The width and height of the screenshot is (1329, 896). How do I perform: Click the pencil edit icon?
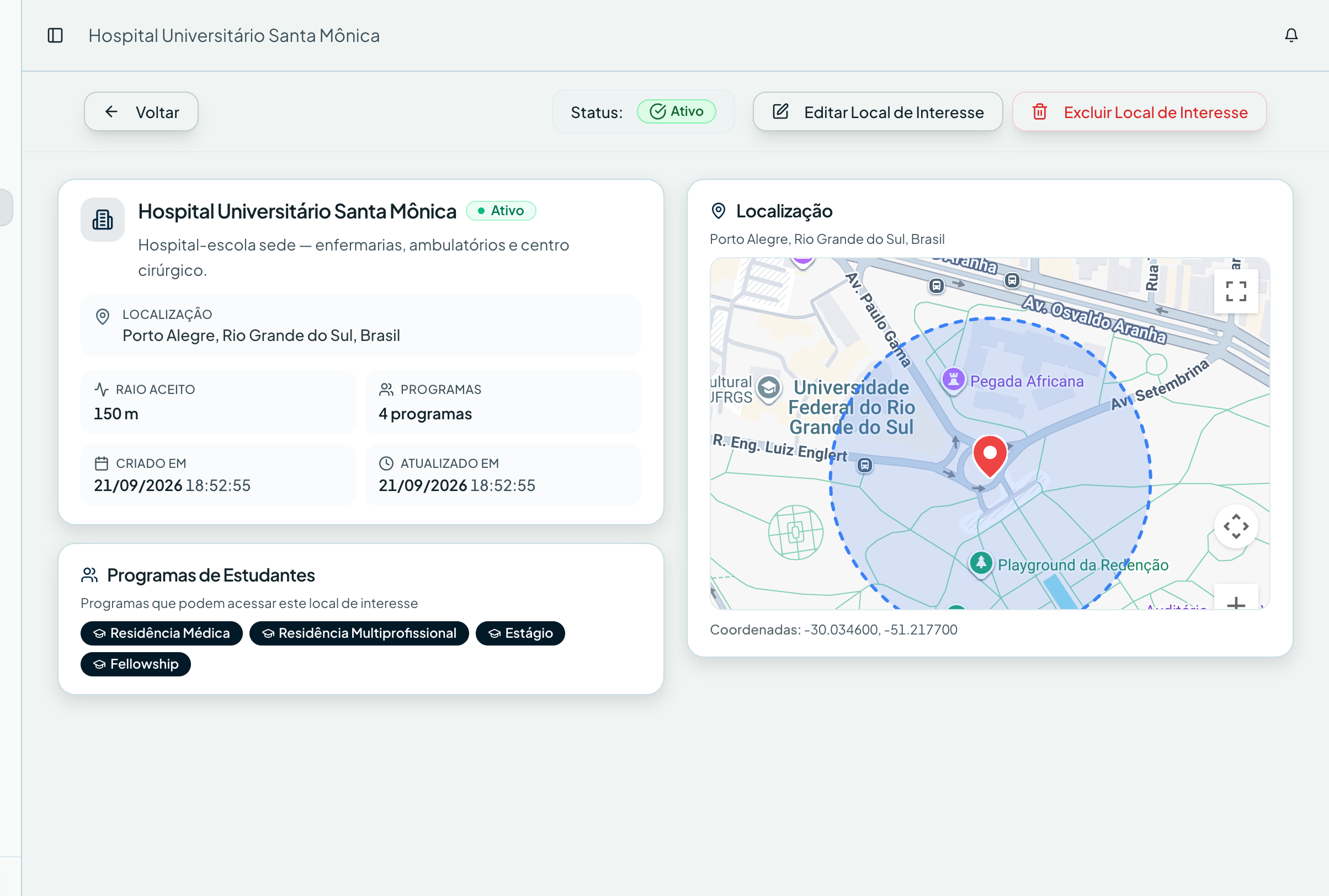780,111
